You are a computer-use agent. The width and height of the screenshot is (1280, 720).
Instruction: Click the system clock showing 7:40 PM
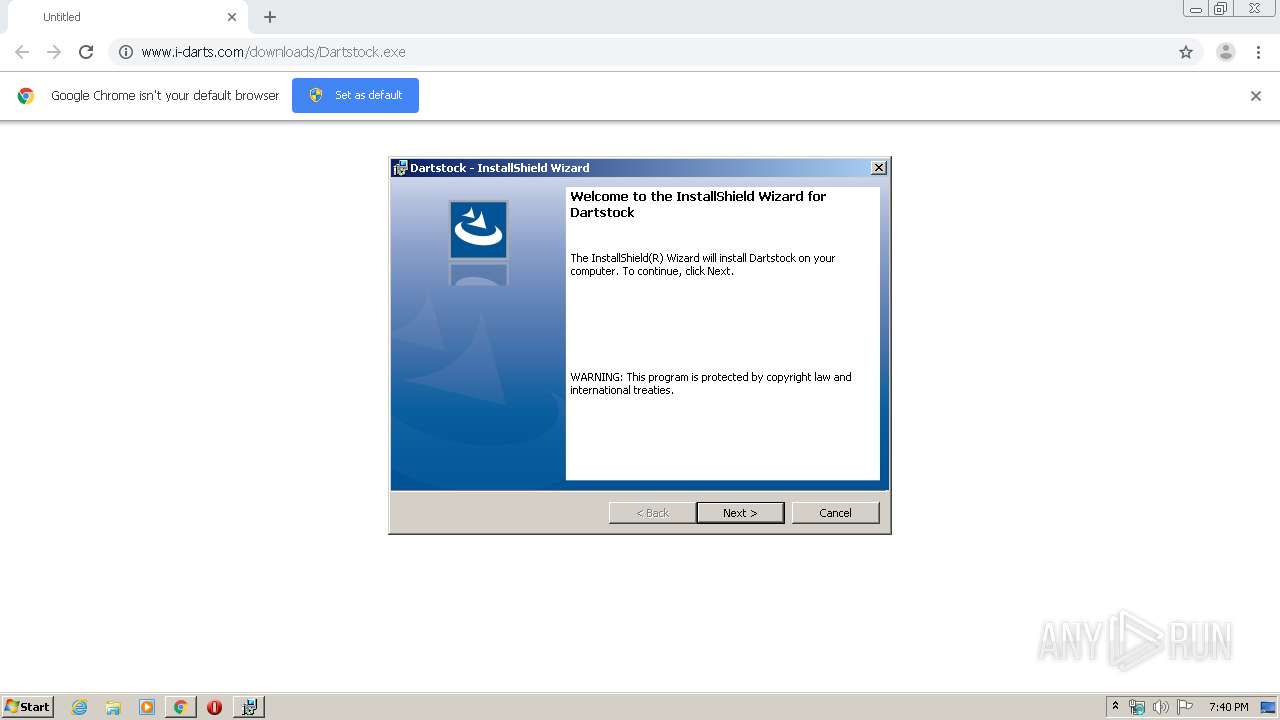1228,707
